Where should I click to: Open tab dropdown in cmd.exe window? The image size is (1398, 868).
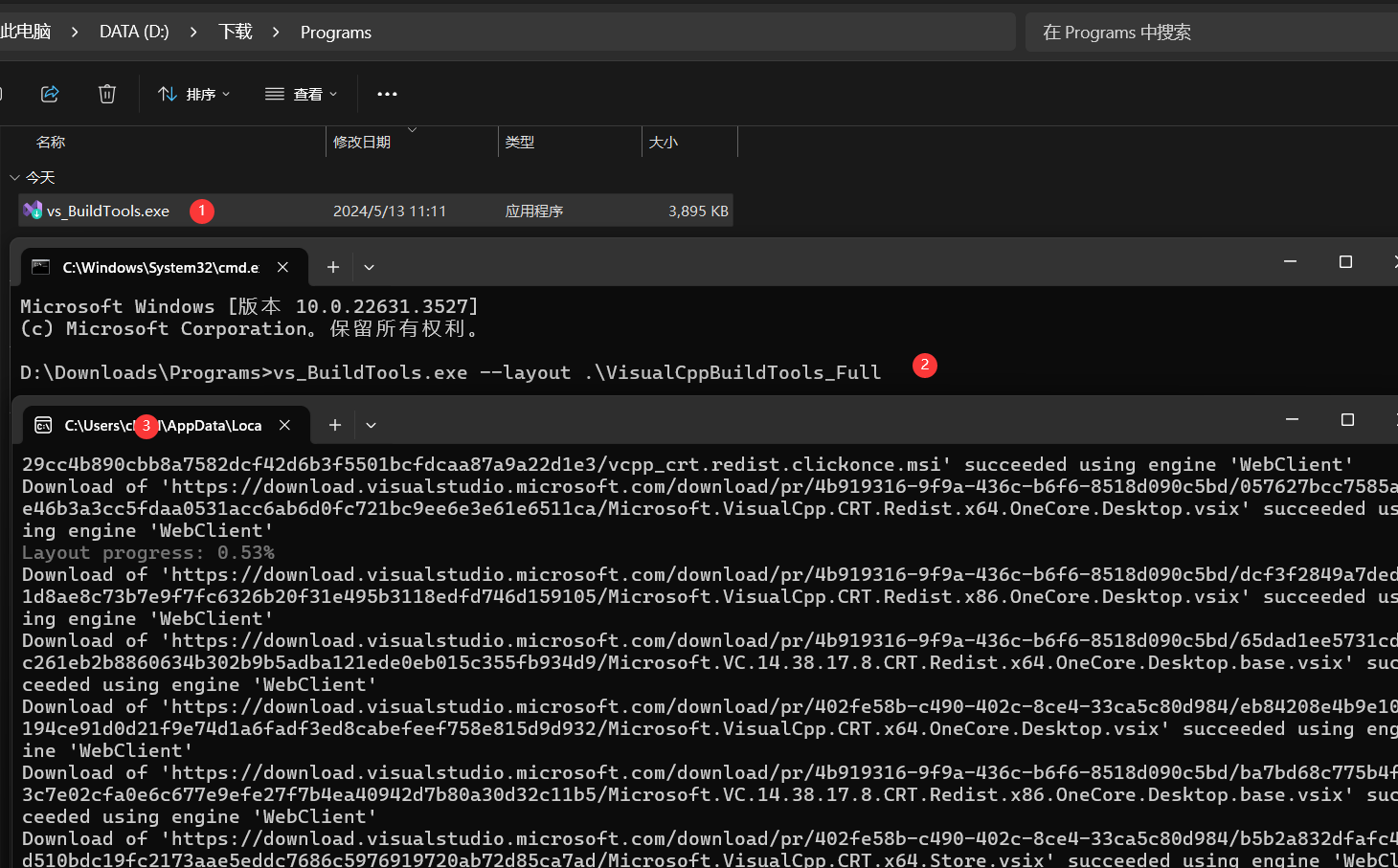click(x=369, y=267)
